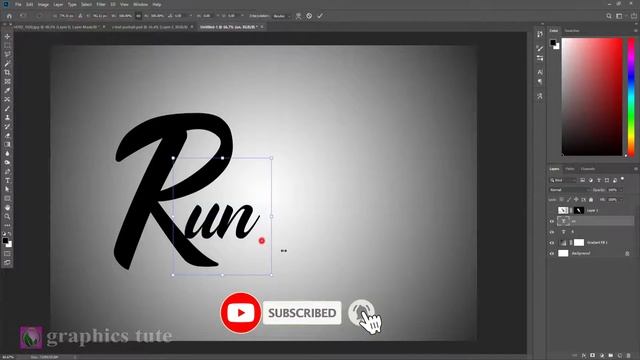Close the active Untitled document tab

pos(262,27)
